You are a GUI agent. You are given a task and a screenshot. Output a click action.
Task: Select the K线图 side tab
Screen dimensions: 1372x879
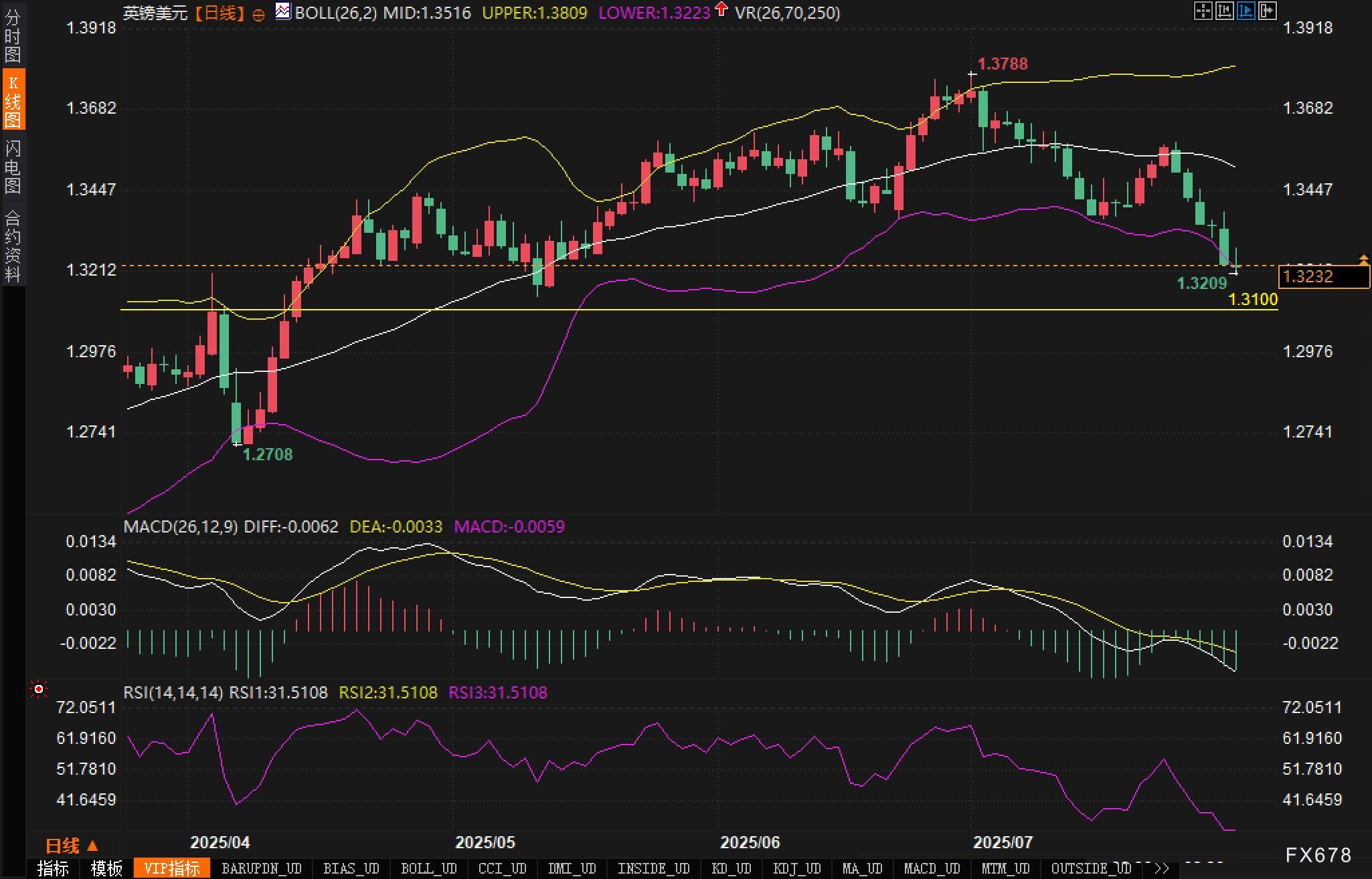(13, 100)
